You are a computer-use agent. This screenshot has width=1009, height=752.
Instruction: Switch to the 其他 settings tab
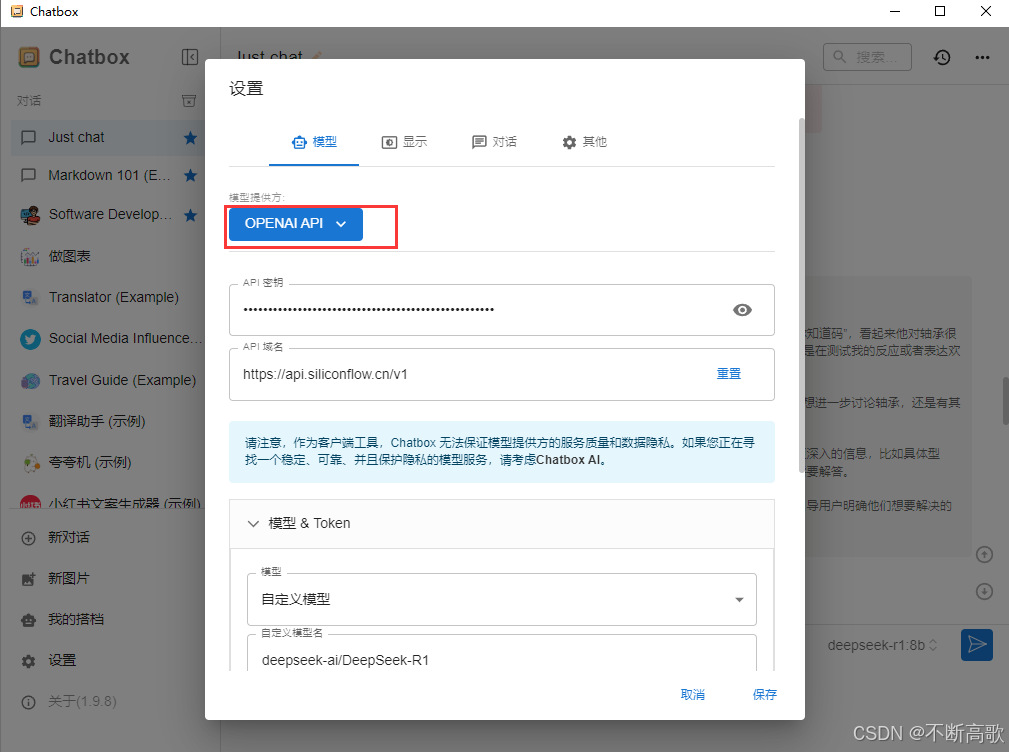584,142
